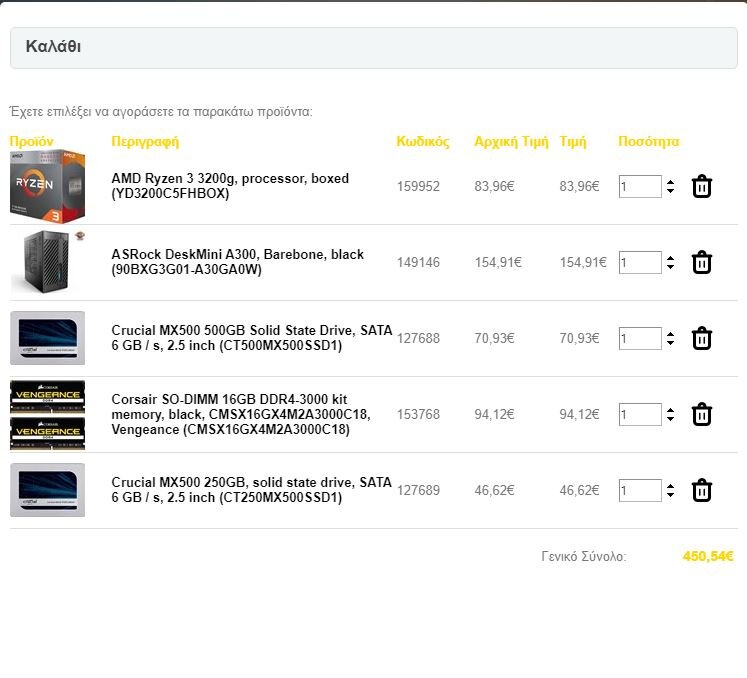Decrease quantity of Corsair SO-DIMM 16GB
747x678 pixels.
tap(670, 419)
